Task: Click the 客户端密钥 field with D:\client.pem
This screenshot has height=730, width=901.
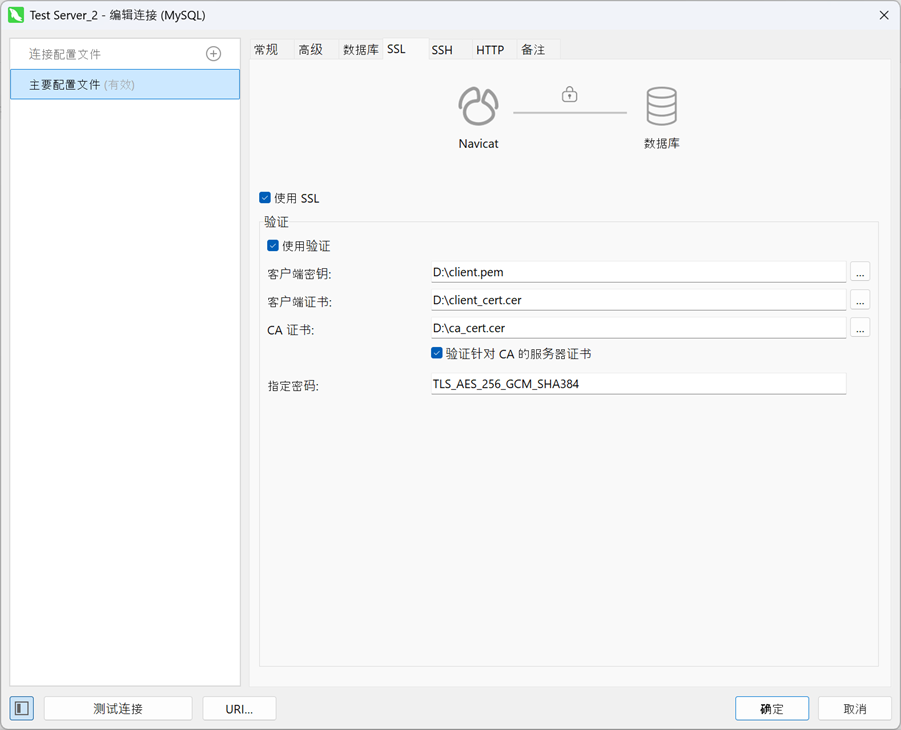Action: coord(638,272)
